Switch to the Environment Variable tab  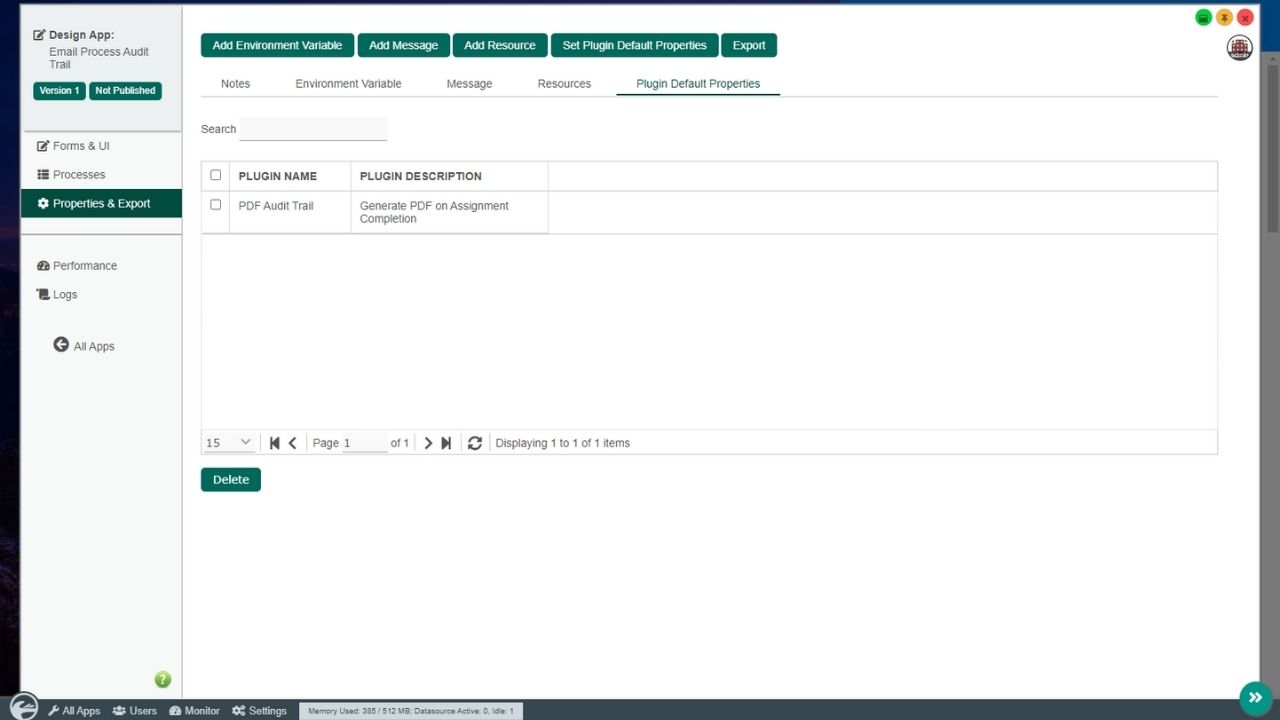(348, 84)
